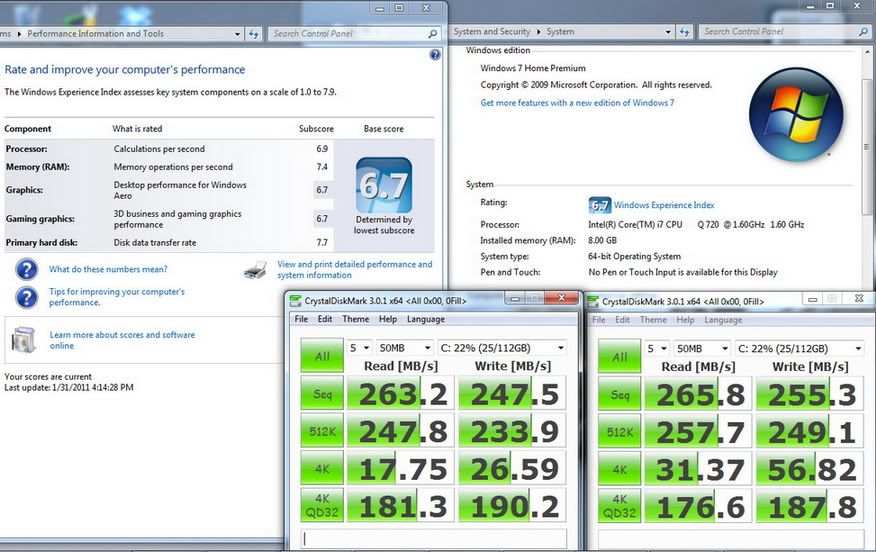Run Seq test in right CrystalDiskMark window
Screen dimensions: 876x552
pyautogui.click(x=619, y=394)
